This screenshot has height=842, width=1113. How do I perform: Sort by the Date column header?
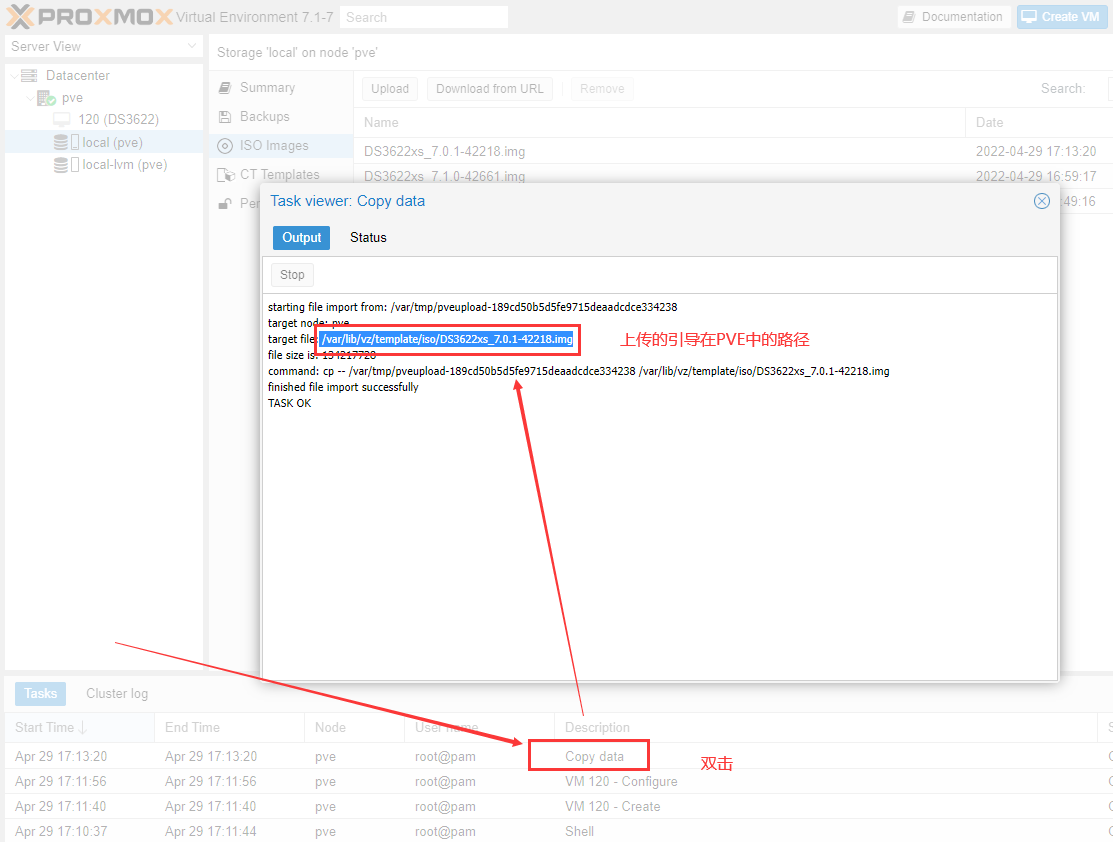(1039, 123)
